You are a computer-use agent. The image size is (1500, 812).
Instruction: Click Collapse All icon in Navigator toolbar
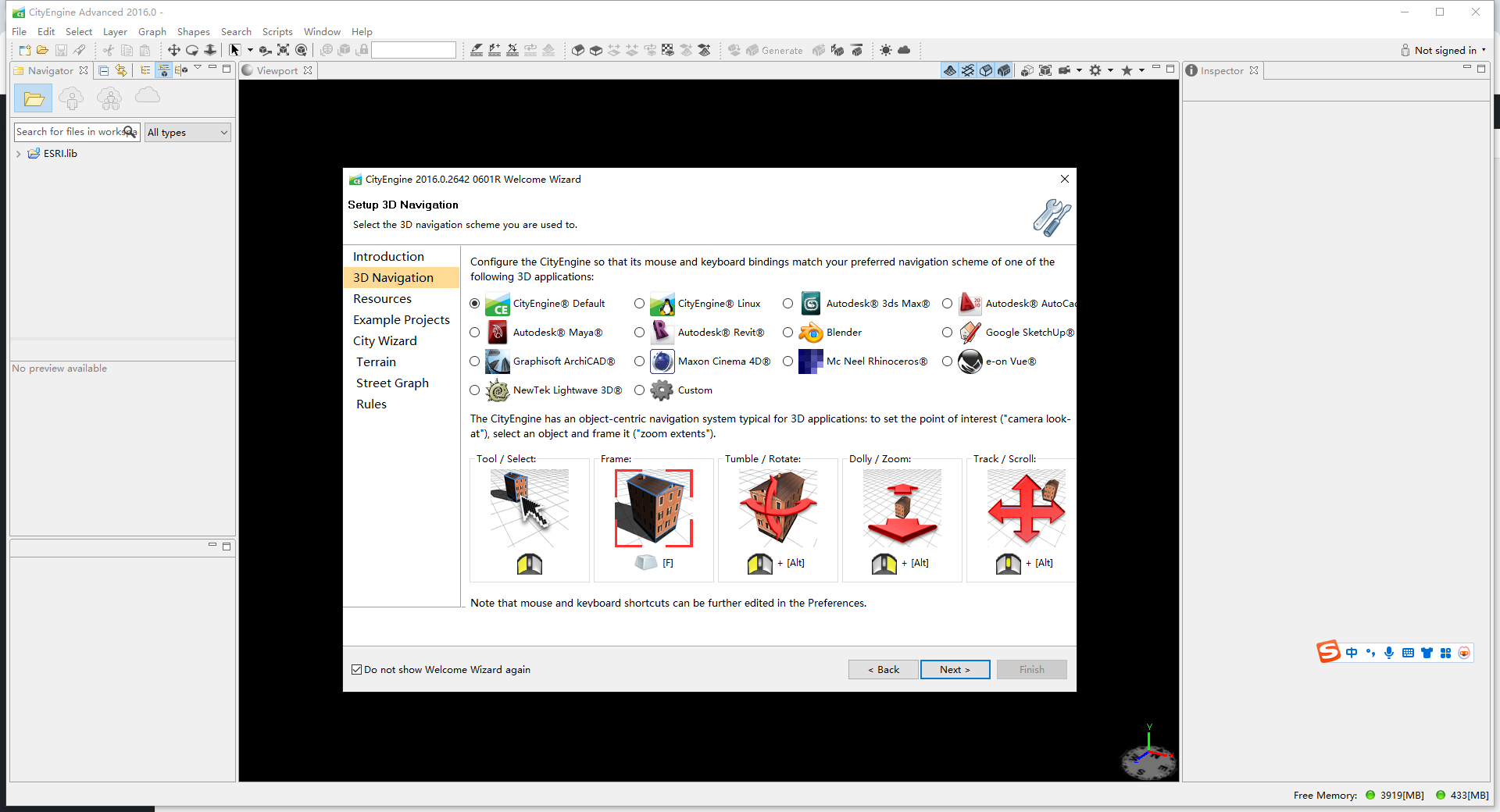104,70
